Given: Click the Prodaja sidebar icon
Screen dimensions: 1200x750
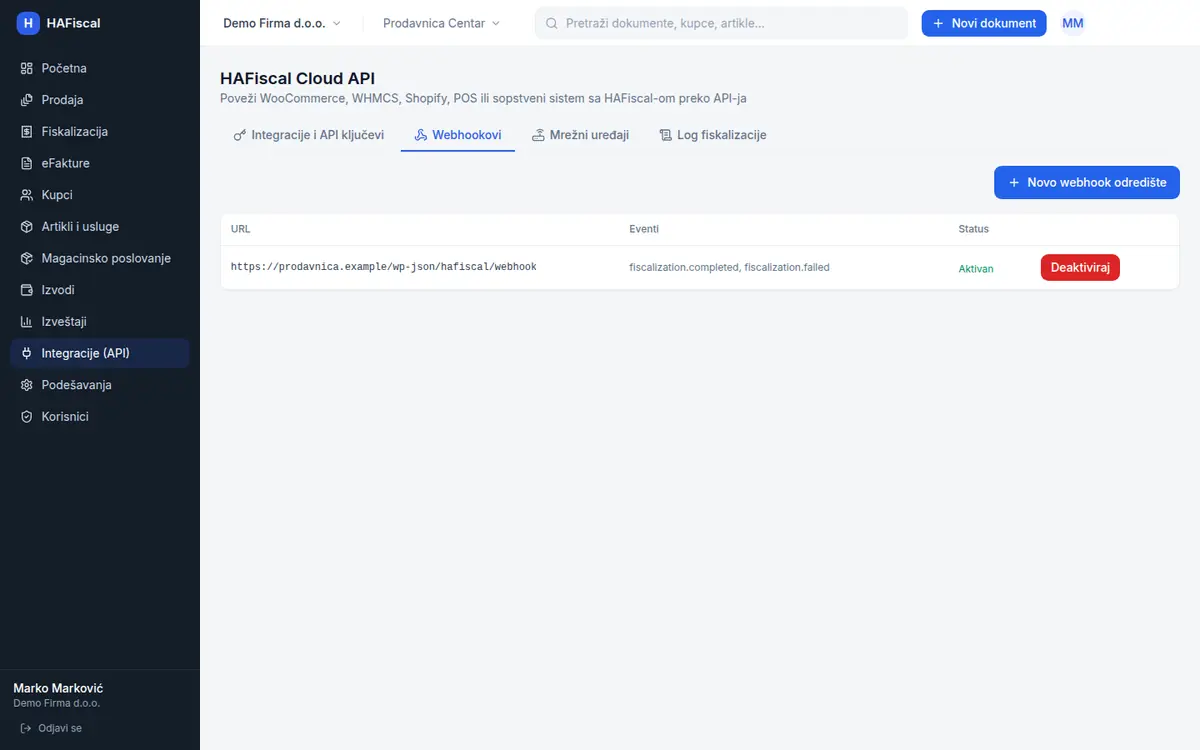Looking at the screenshot, I should point(27,100).
